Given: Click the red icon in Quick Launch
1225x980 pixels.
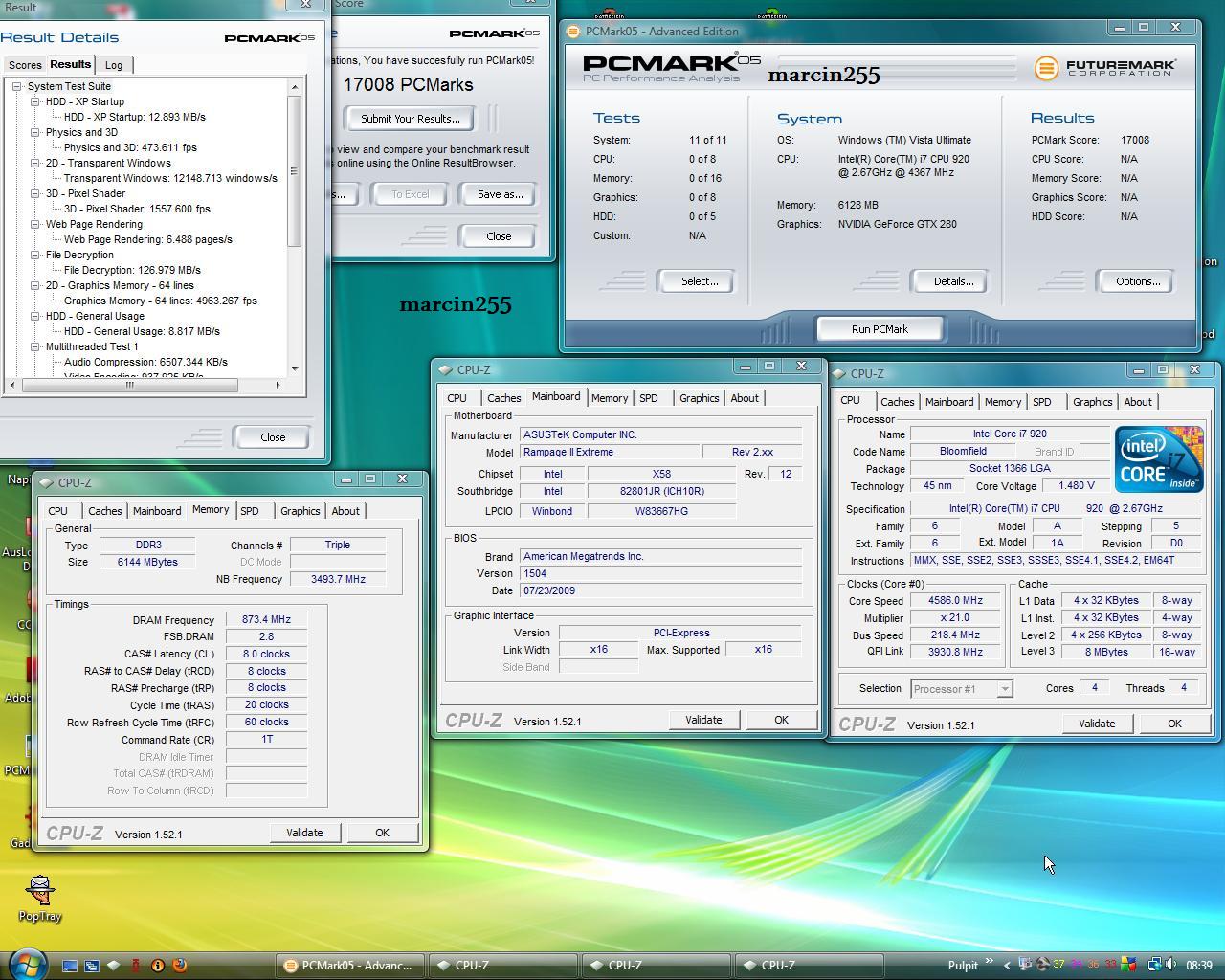Looking at the screenshot, I should (x=136, y=966).
